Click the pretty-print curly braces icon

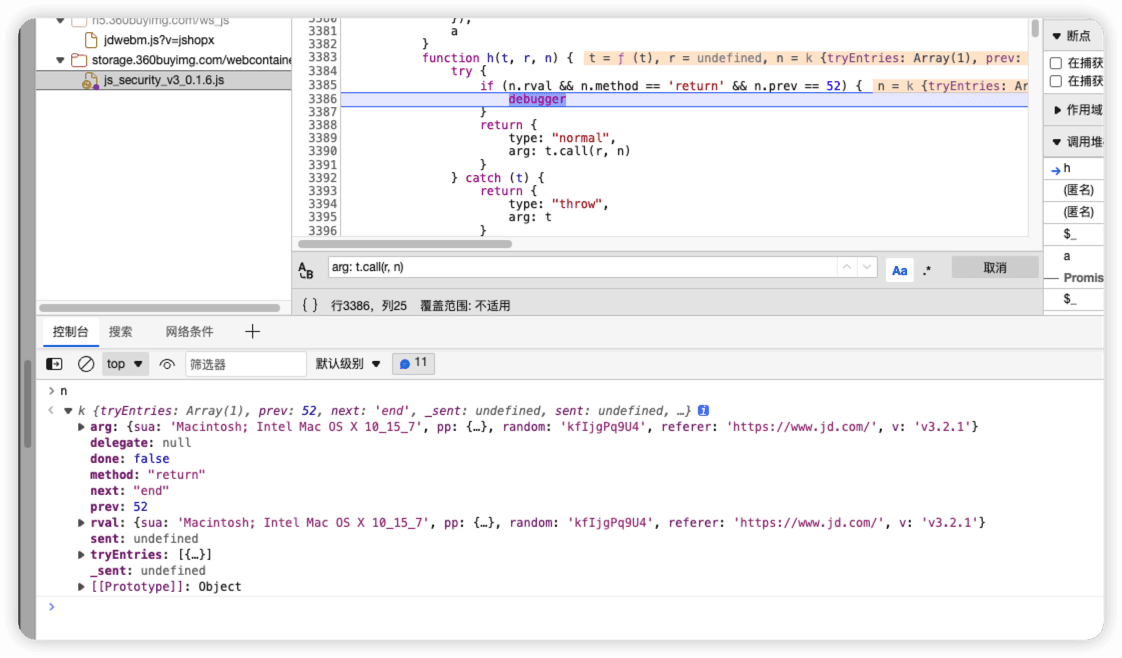click(x=310, y=305)
